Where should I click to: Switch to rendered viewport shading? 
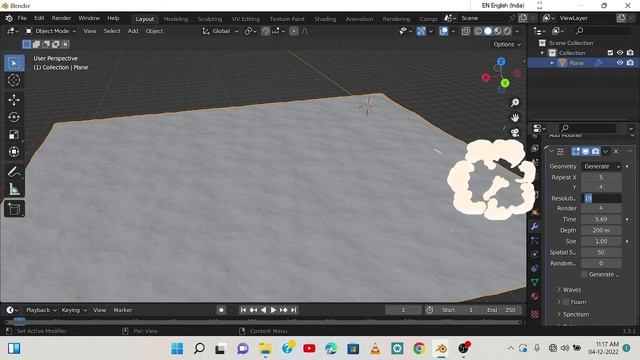pos(507,31)
